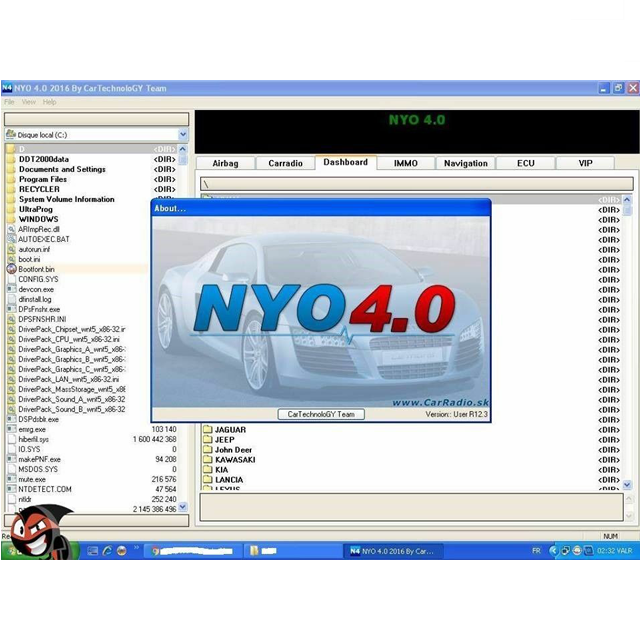Select the ARImpRec.dll file icon
Screen dimensions: 640x640
coord(11,229)
